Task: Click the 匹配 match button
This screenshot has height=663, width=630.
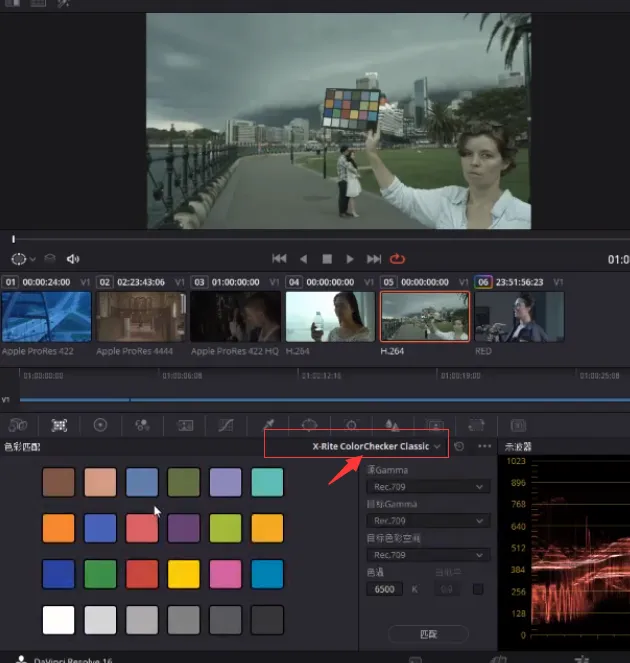Action: tap(428, 634)
